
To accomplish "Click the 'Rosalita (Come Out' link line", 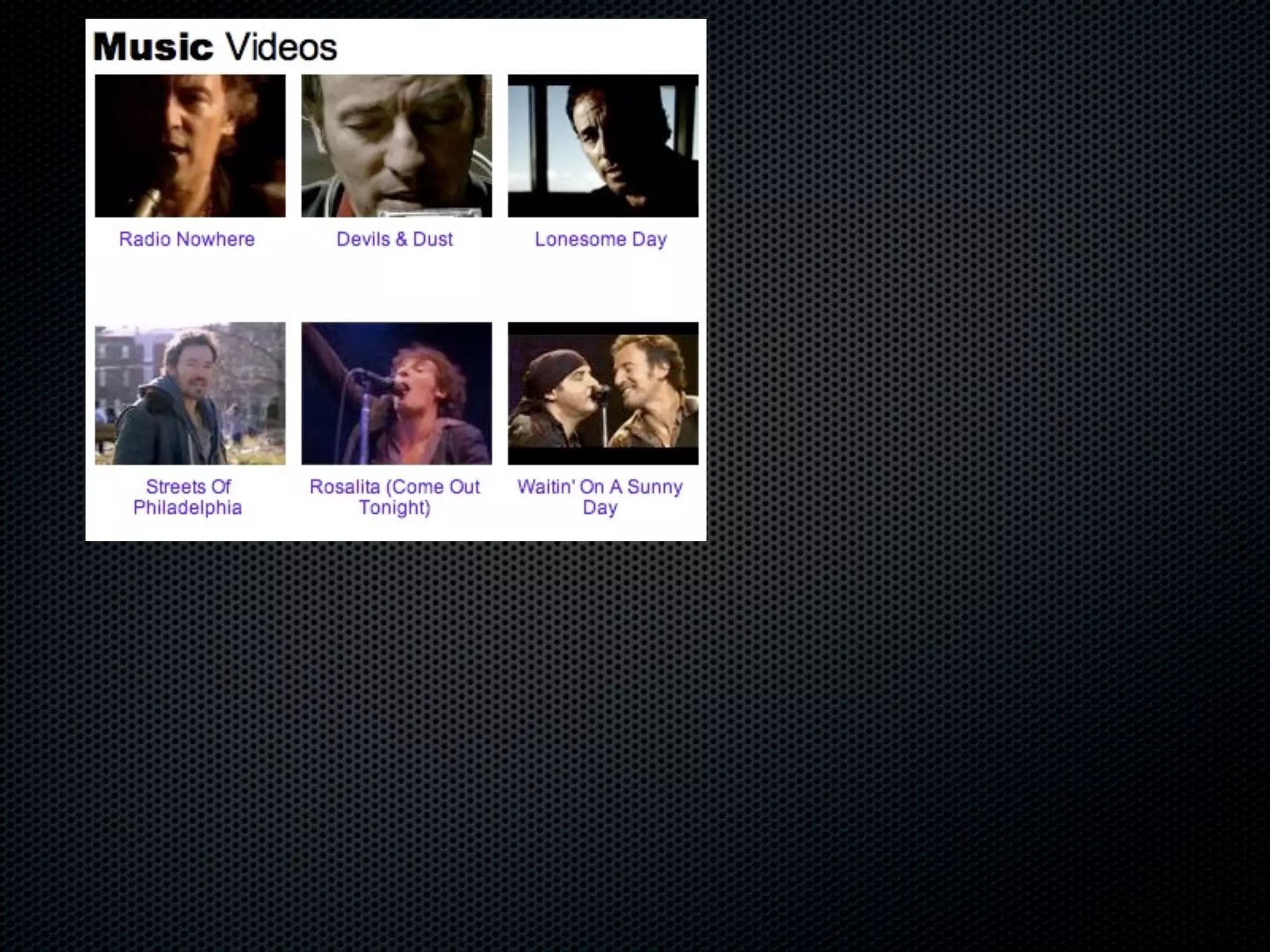I will [x=394, y=487].
